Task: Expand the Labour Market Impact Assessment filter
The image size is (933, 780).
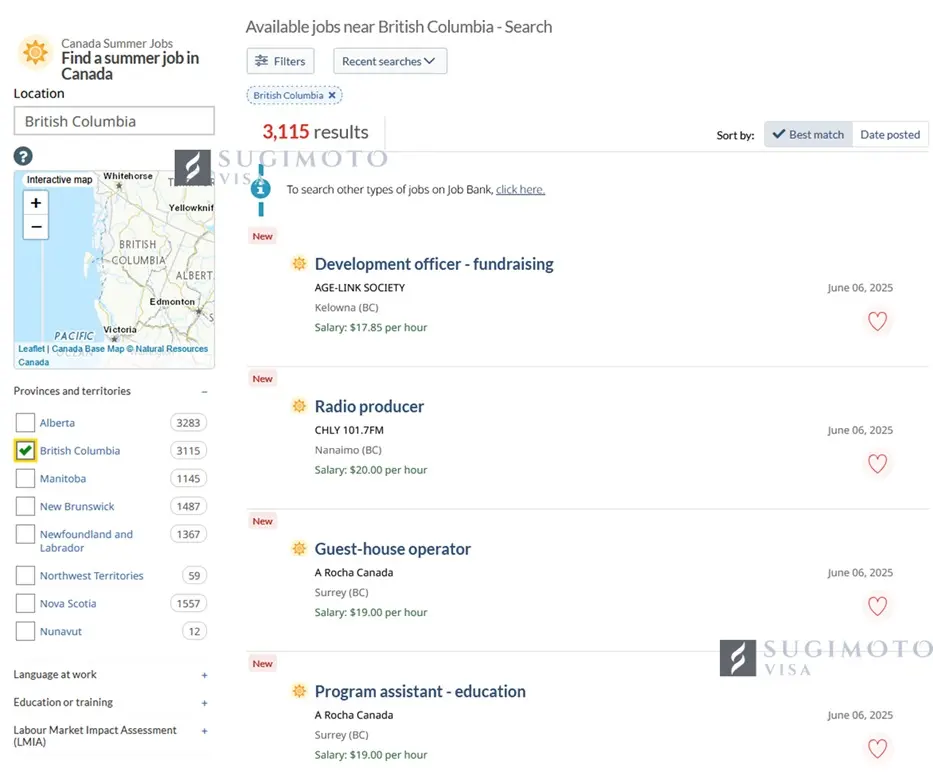Action: [x=204, y=731]
